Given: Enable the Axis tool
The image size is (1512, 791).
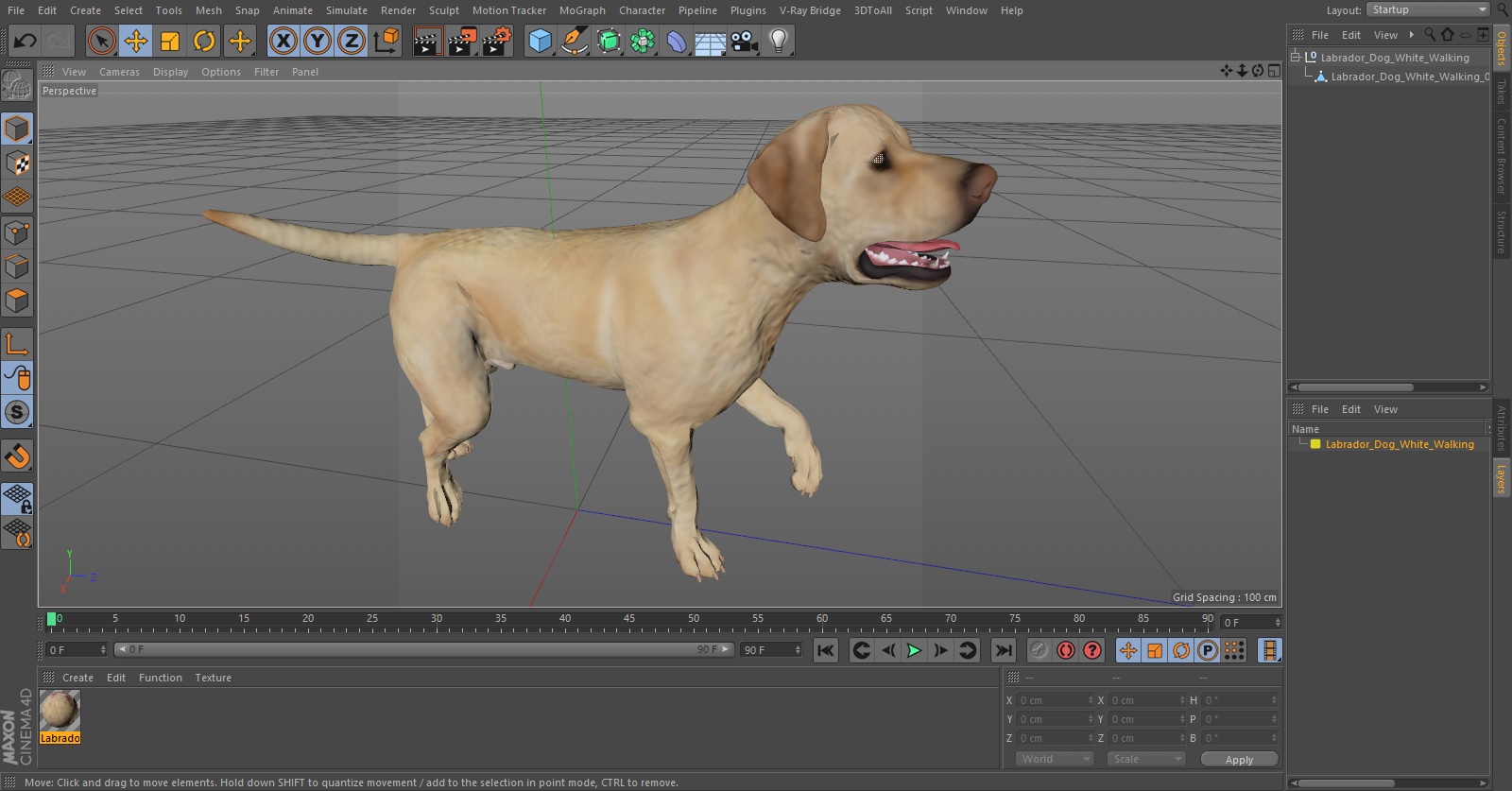Looking at the screenshot, I should [x=17, y=344].
